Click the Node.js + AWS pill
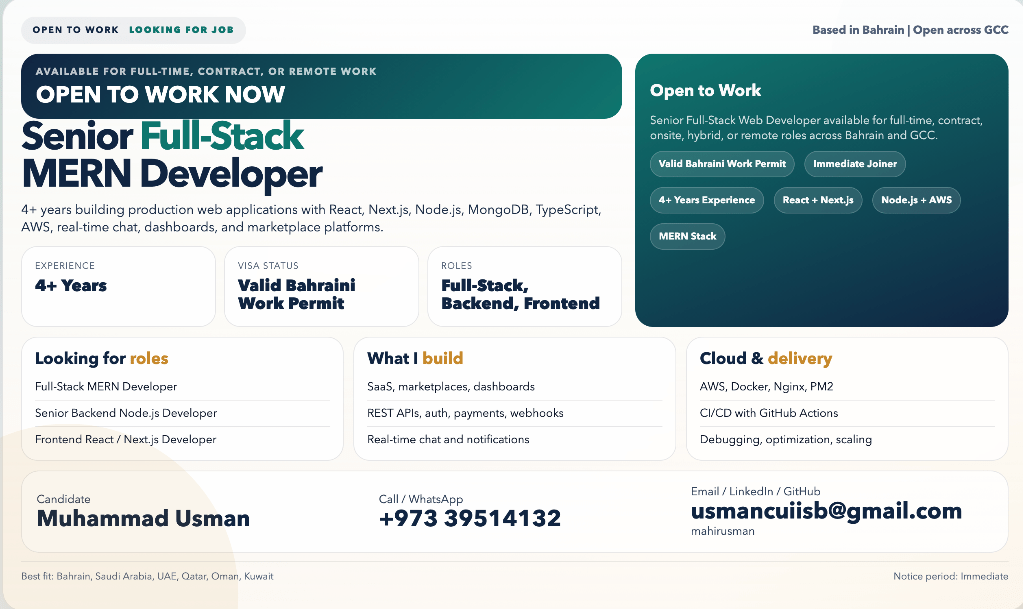1023x609 pixels. click(x=915, y=200)
